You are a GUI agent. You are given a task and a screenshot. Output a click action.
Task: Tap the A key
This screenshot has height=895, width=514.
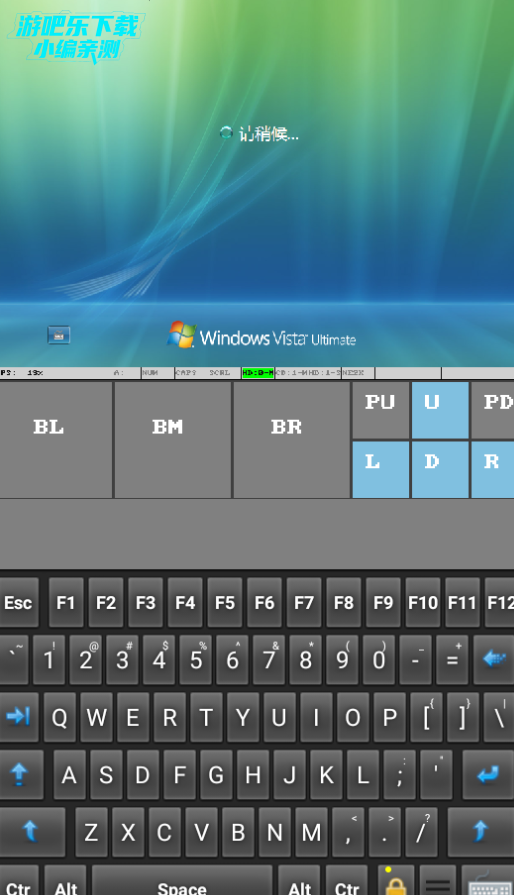click(70, 775)
